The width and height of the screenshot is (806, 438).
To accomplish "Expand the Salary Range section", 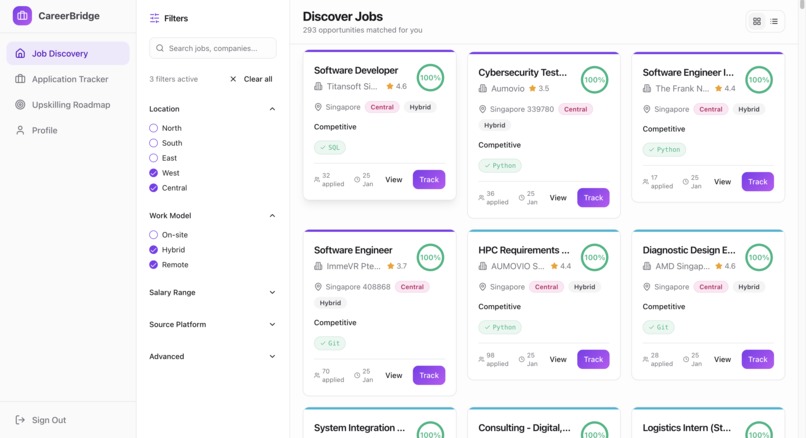I will point(212,293).
